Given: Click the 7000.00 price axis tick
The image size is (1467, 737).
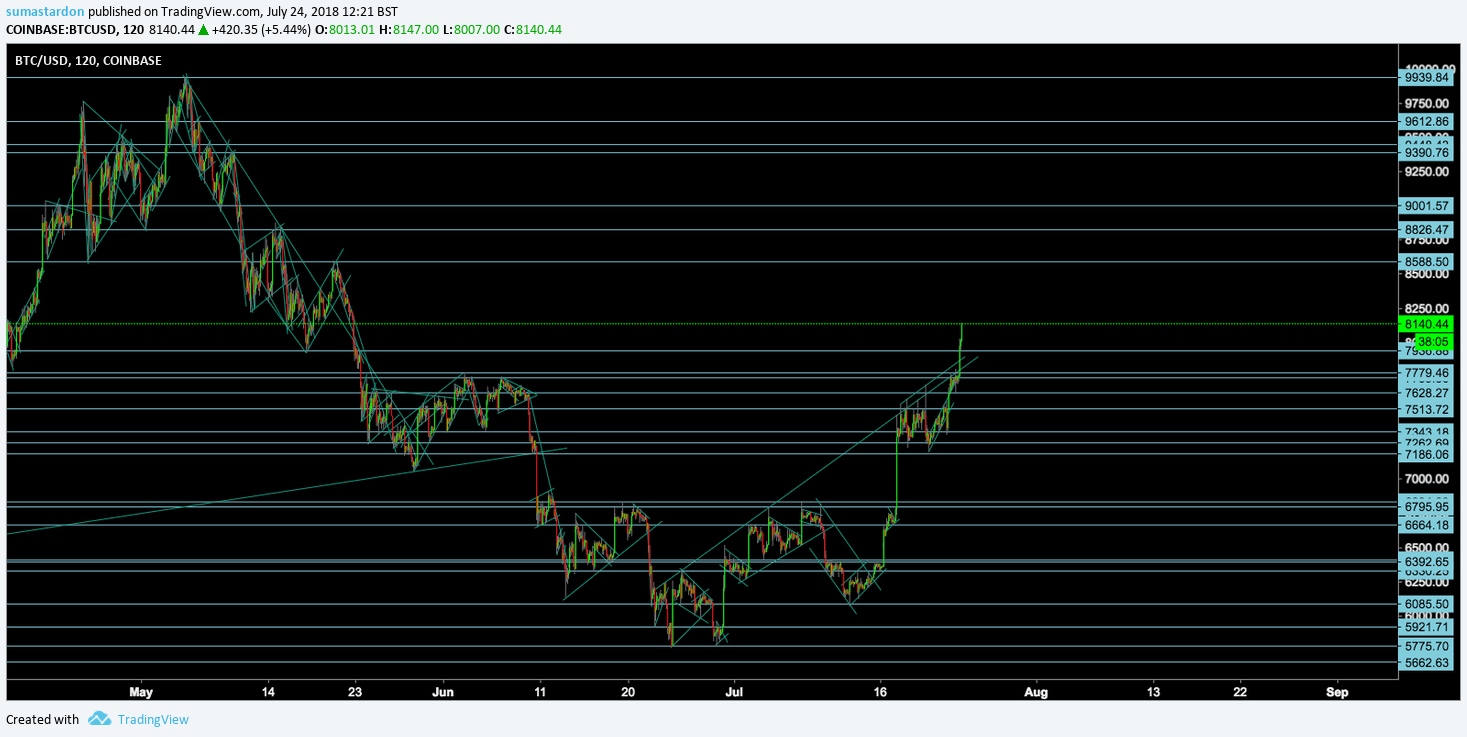Looking at the screenshot, I should coord(1427,479).
